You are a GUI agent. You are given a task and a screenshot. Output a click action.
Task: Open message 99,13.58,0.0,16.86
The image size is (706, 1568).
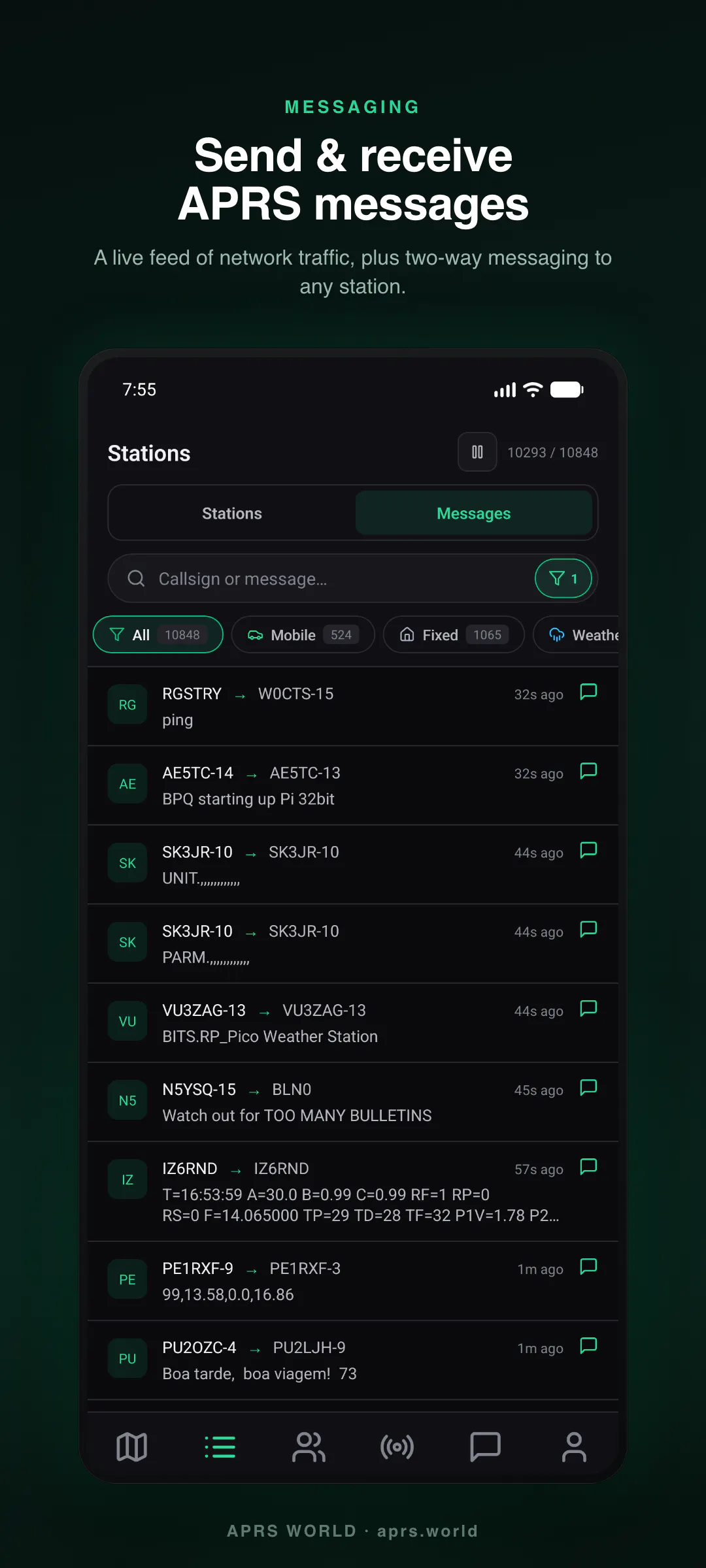tap(228, 1294)
